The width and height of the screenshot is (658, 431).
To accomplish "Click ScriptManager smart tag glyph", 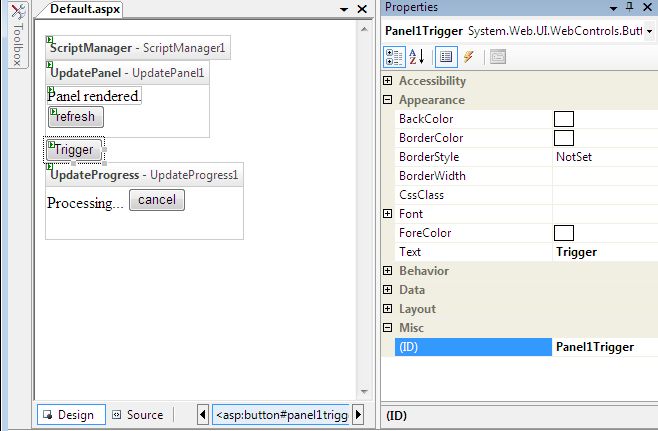I will pyautogui.click(x=49, y=39).
